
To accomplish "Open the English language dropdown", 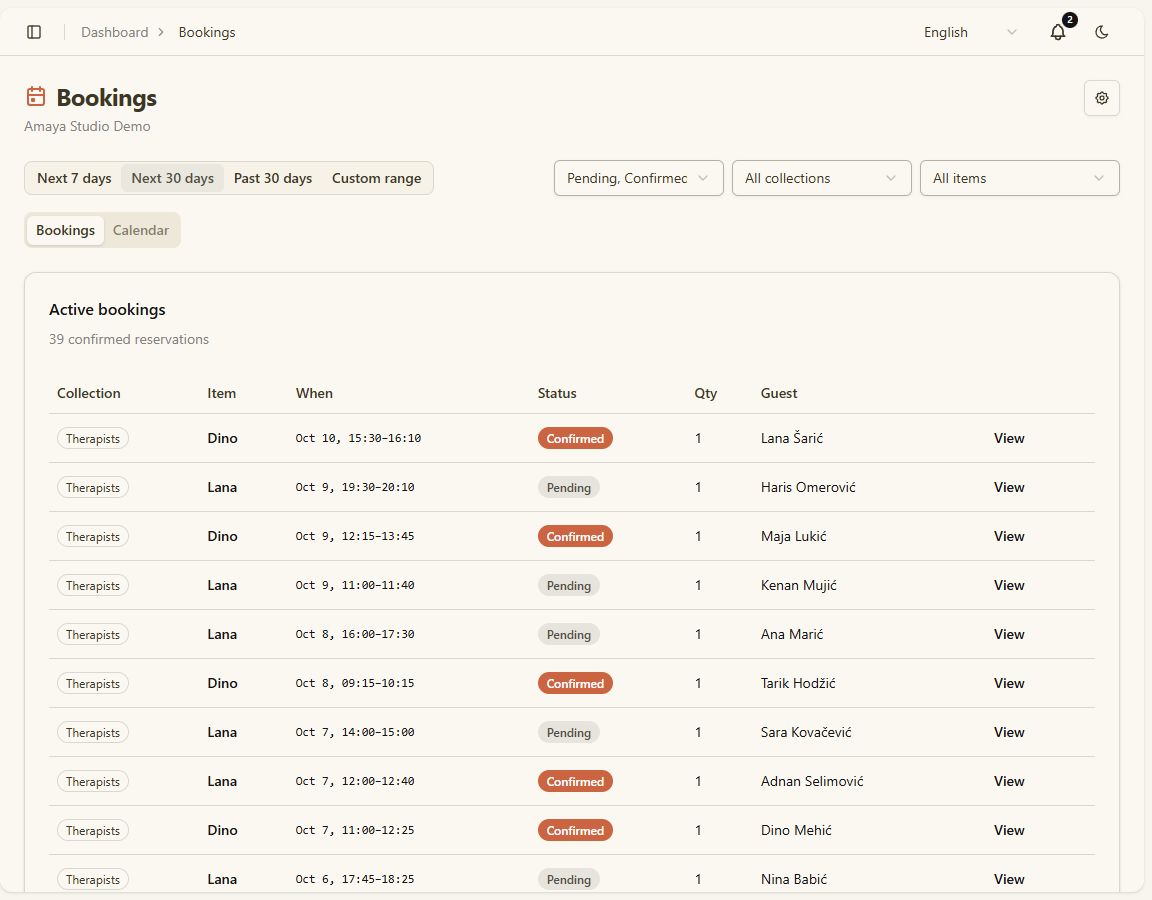I will pyautogui.click(x=970, y=32).
